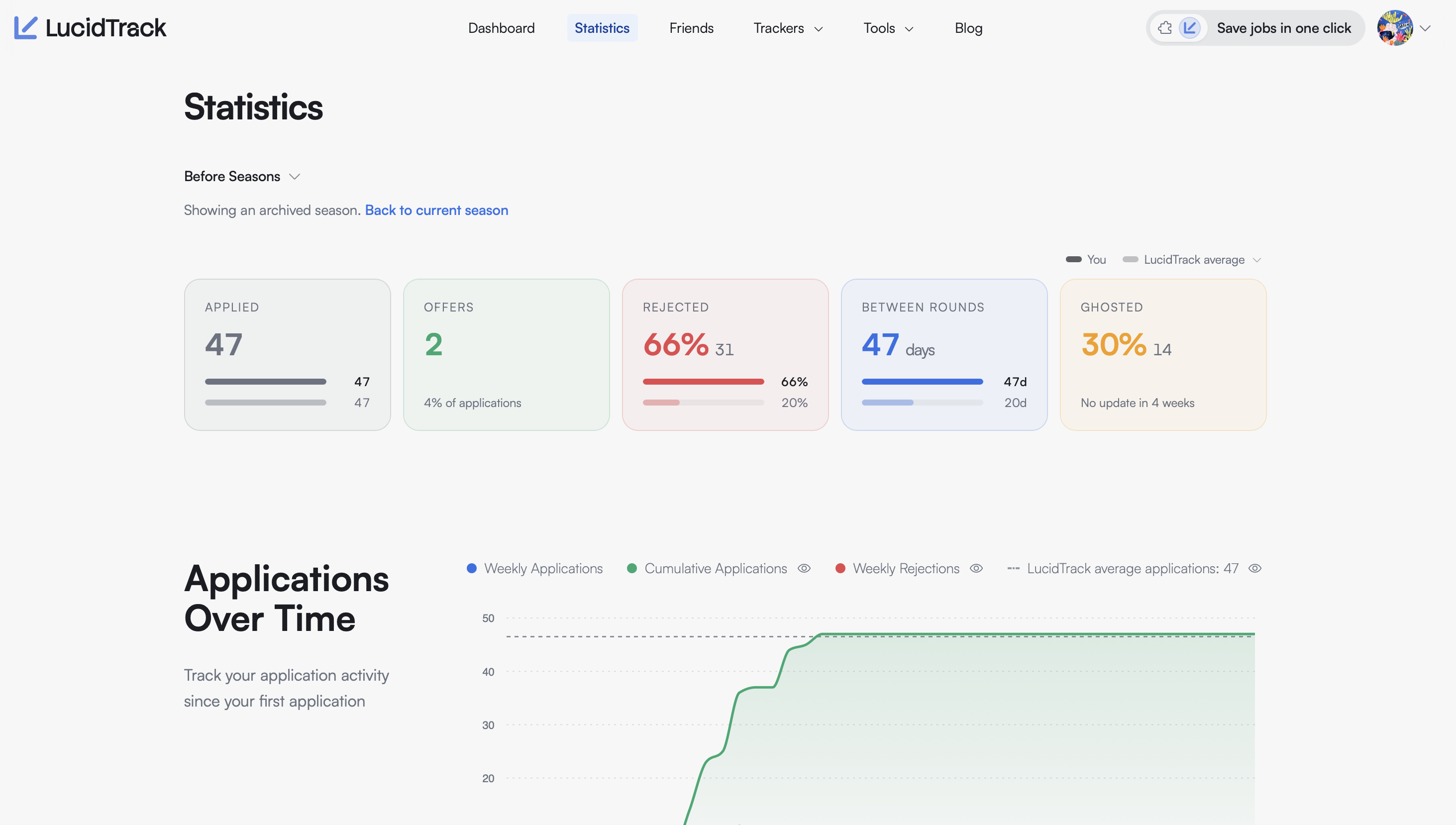Viewport: 1456px width, 825px height.
Task: Click the Statistics page heading
Action: [x=253, y=107]
